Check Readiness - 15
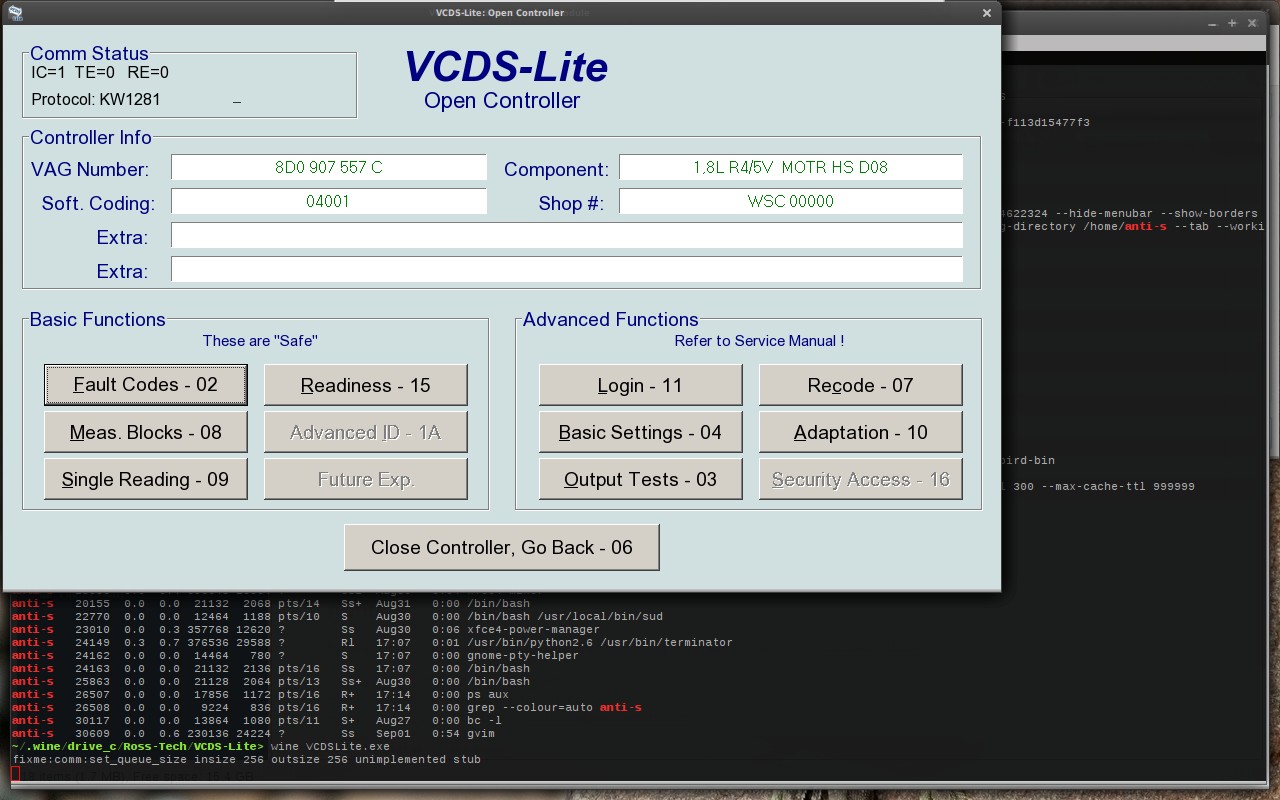 [x=366, y=385]
